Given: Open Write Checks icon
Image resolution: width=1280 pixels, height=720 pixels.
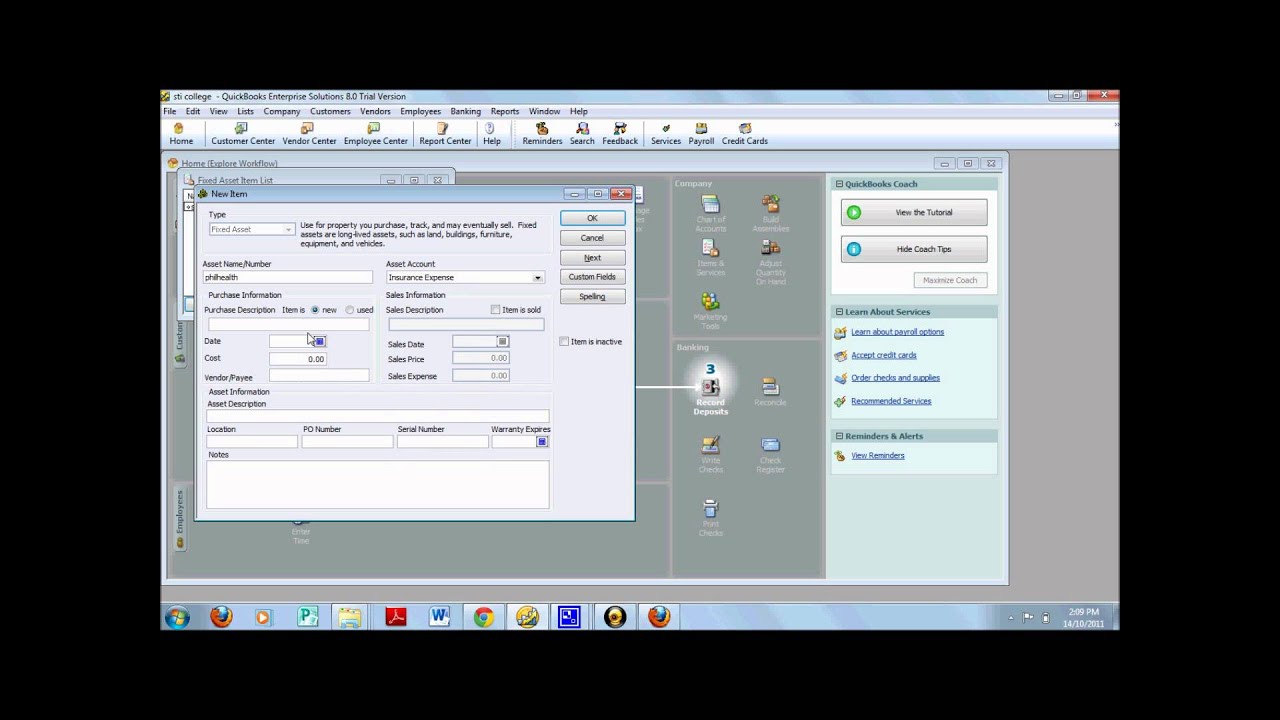Looking at the screenshot, I should tap(711, 455).
